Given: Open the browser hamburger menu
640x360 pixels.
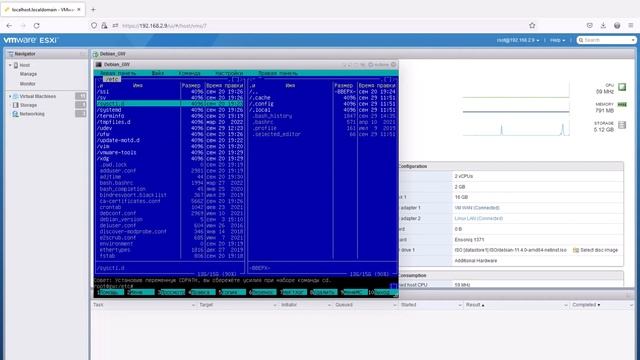Looking at the screenshot, I should coord(631,25).
